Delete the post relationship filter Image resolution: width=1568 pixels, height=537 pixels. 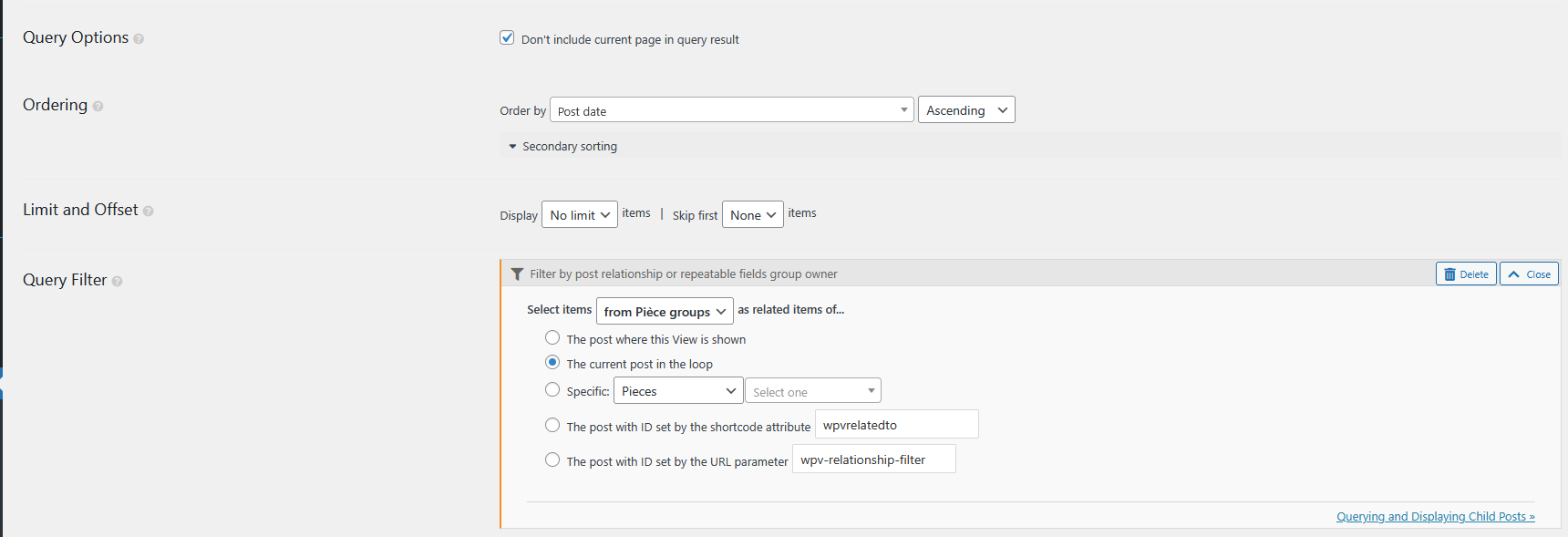pyautogui.click(x=1466, y=274)
